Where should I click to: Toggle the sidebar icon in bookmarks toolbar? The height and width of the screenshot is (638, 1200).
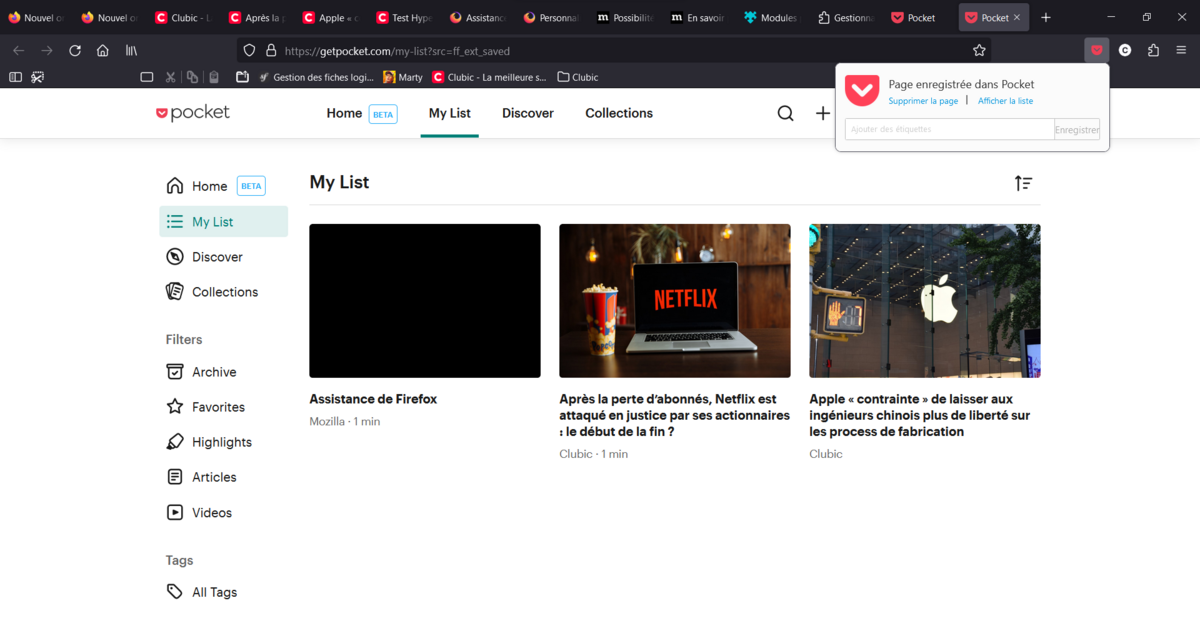(15, 77)
